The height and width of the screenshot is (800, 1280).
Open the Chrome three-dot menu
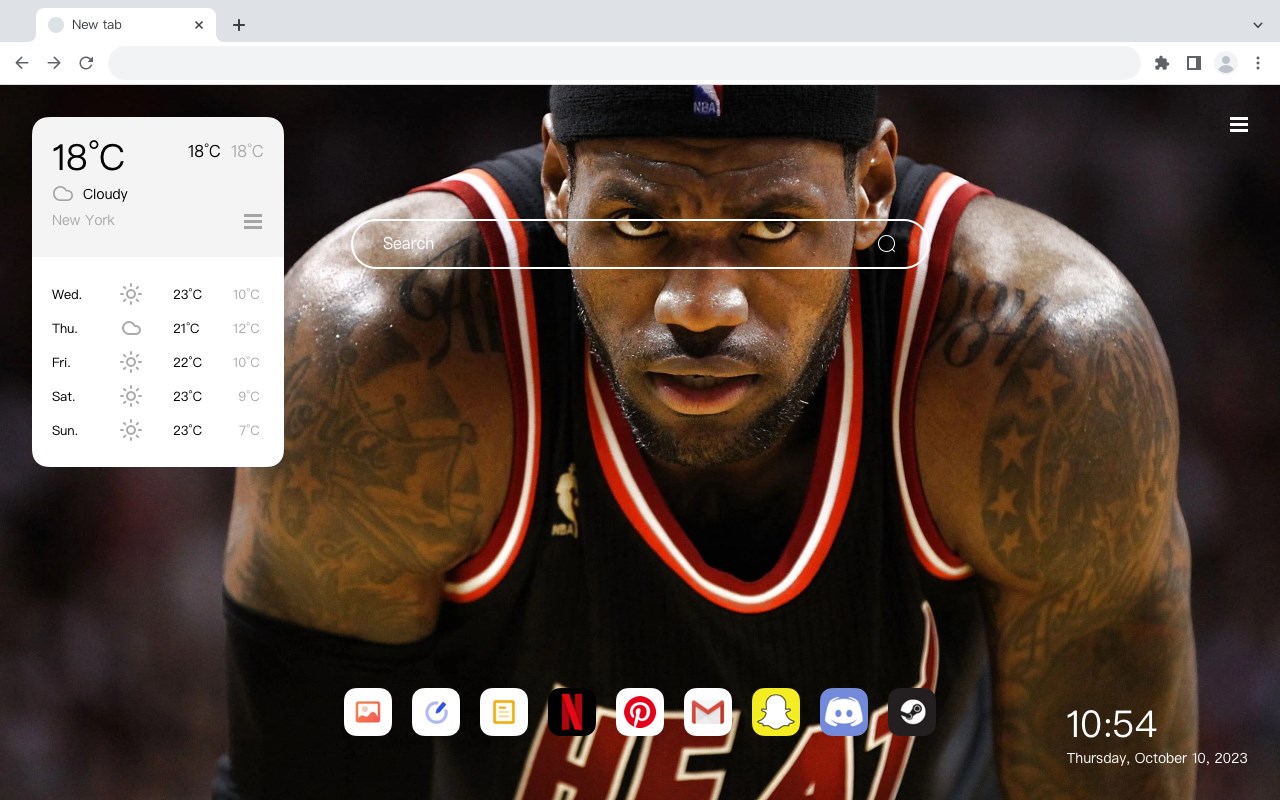(1258, 63)
